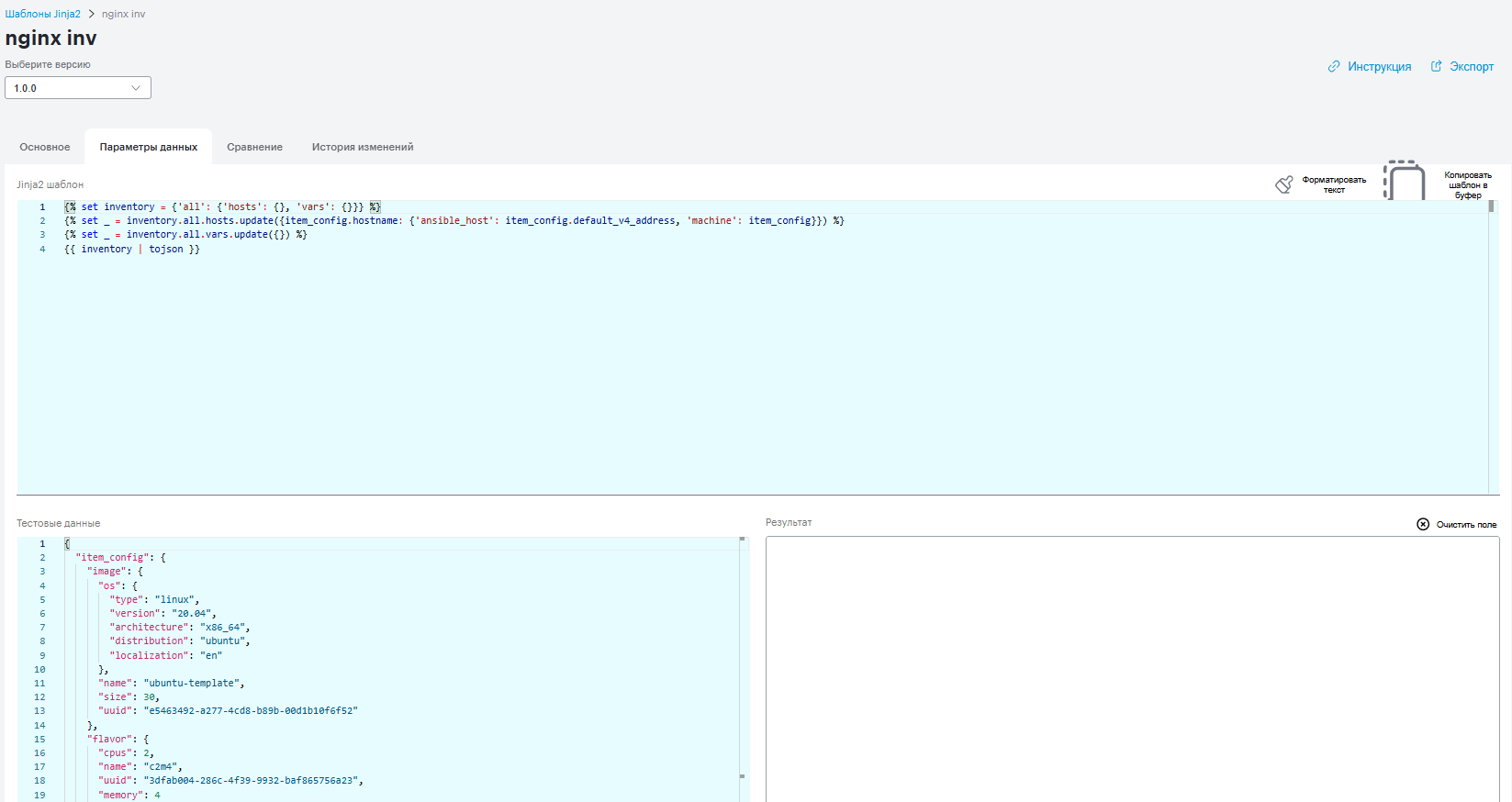Click Копировать шаблон в буфер label
This screenshot has width=1512, height=802.
(x=1468, y=184)
